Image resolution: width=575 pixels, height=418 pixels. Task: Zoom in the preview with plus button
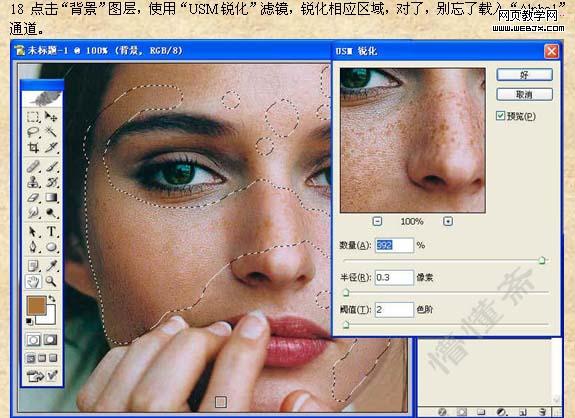click(448, 221)
